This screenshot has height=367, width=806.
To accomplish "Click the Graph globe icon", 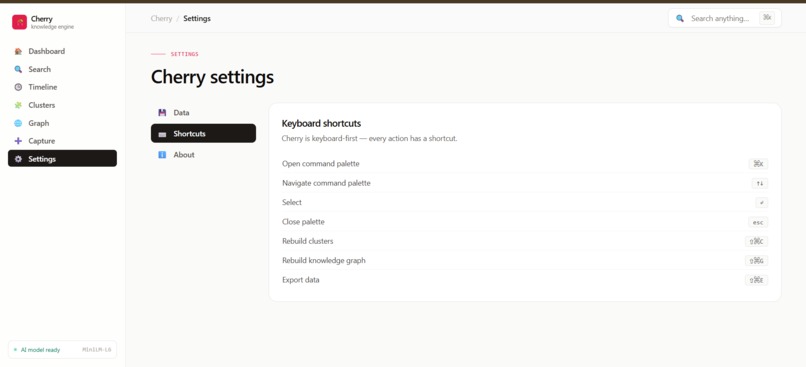I will [18, 123].
